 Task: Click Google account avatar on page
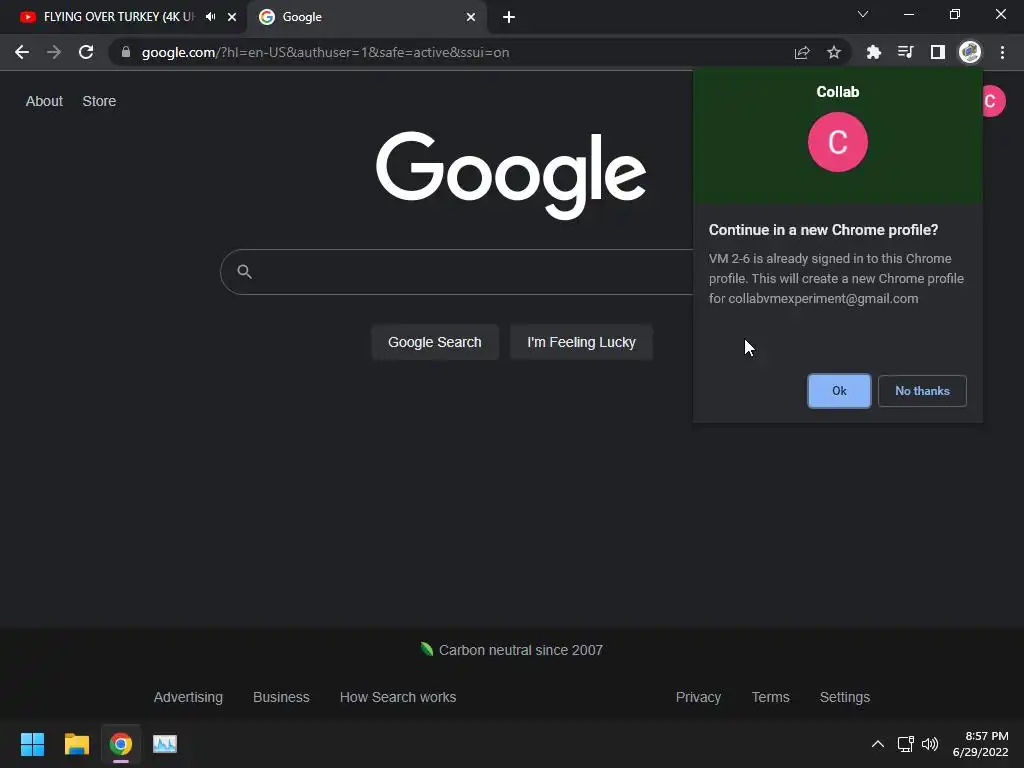coord(992,101)
